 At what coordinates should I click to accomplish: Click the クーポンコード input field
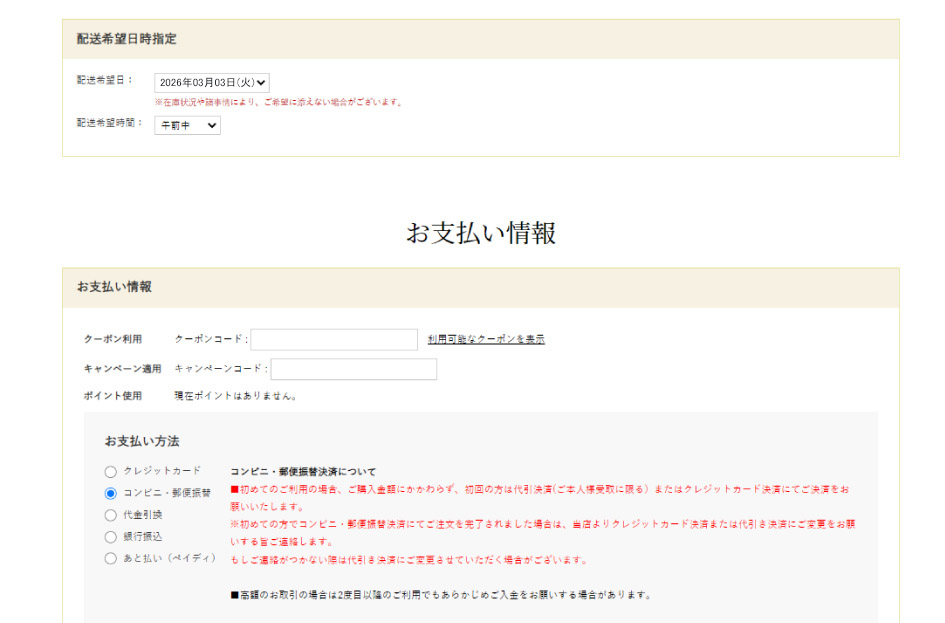click(x=334, y=340)
